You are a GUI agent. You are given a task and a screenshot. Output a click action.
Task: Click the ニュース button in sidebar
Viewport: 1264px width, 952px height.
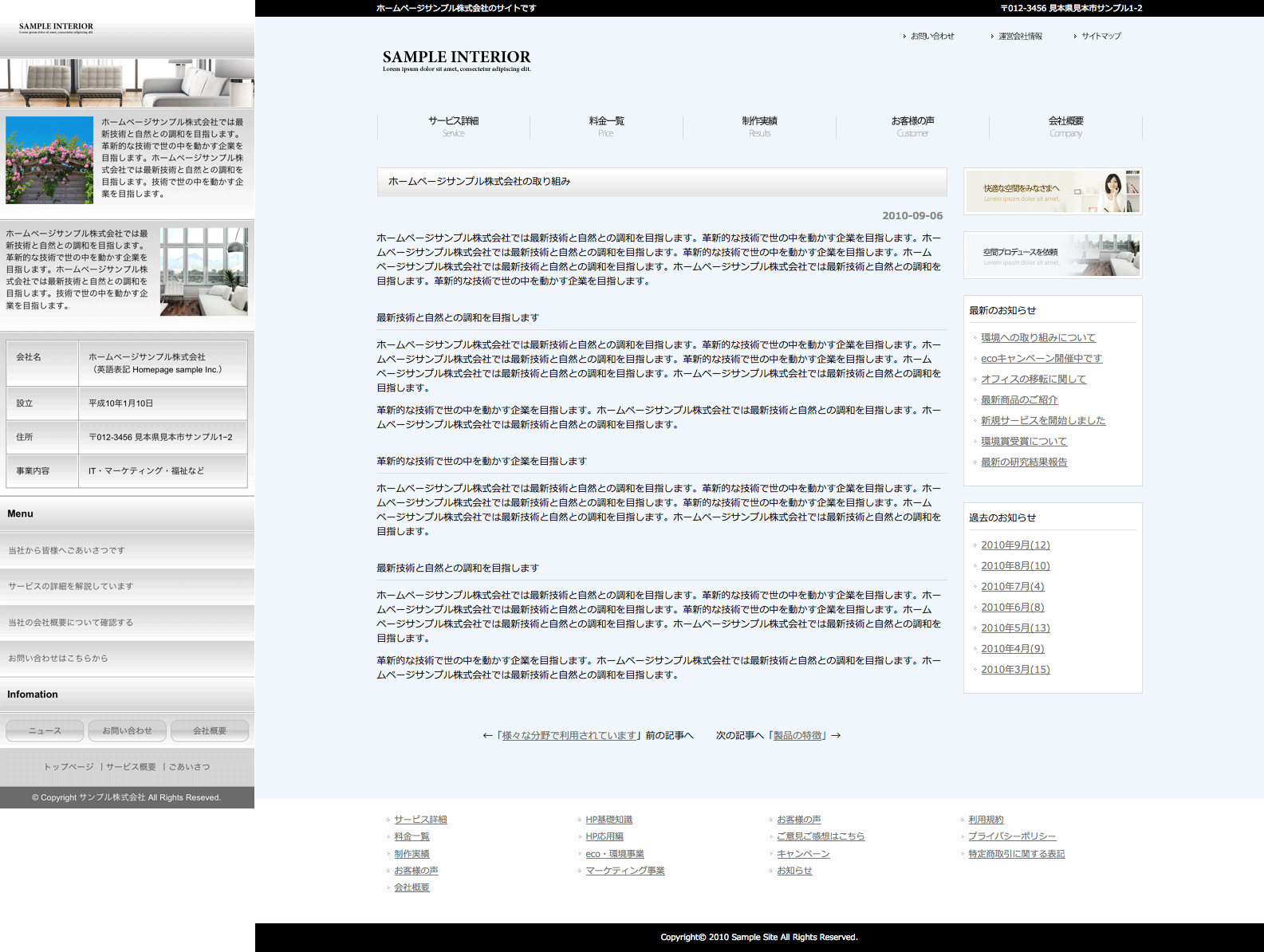(x=45, y=730)
